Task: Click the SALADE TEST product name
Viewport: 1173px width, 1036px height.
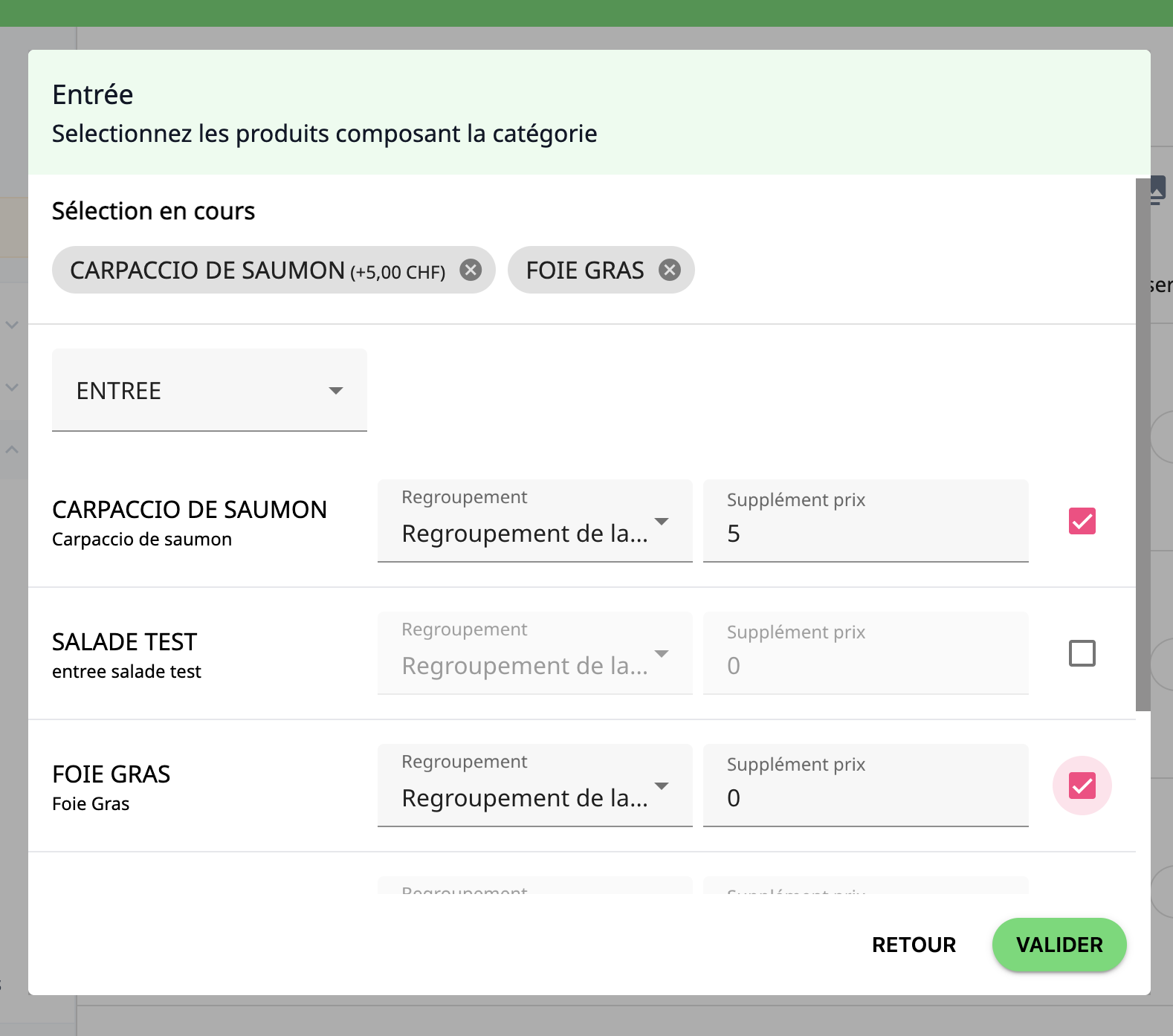Action: (x=124, y=641)
